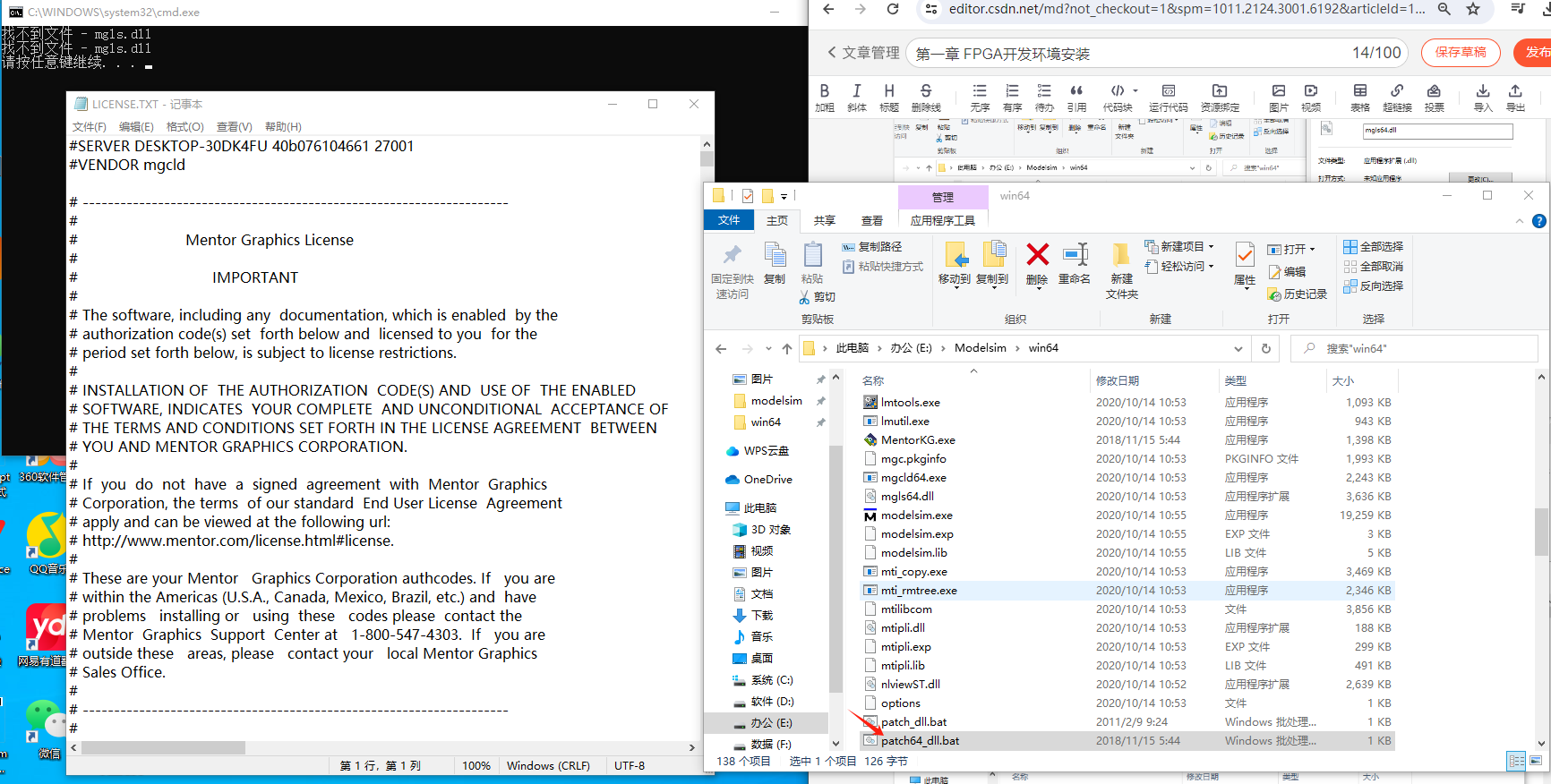Insert unordered list (无序) in editor
The width and height of the screenshot is (1551, 784).
(980, 97)
